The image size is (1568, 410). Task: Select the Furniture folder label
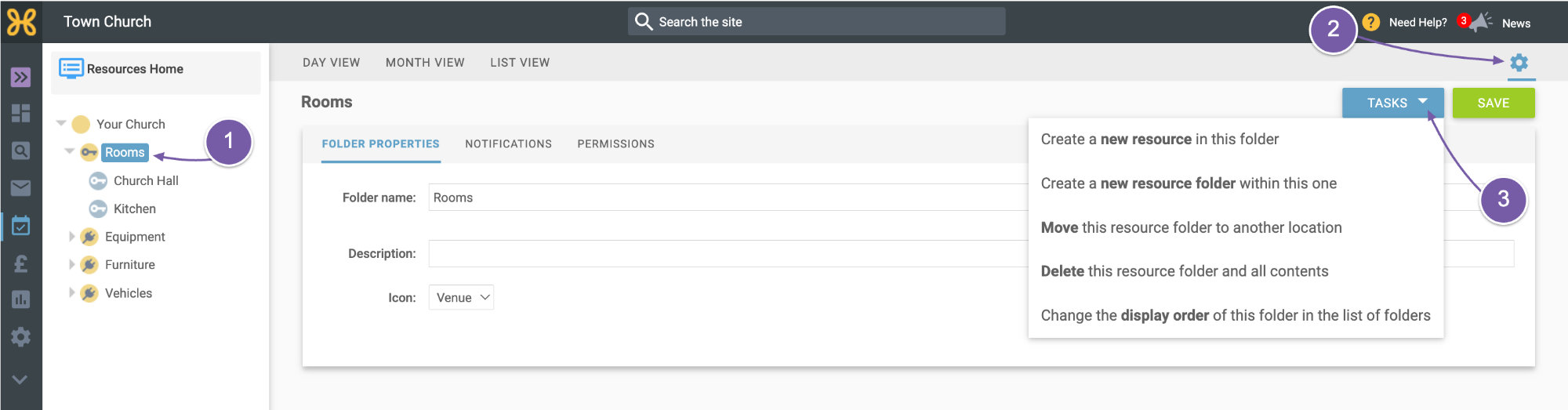[x=130, y=265]
